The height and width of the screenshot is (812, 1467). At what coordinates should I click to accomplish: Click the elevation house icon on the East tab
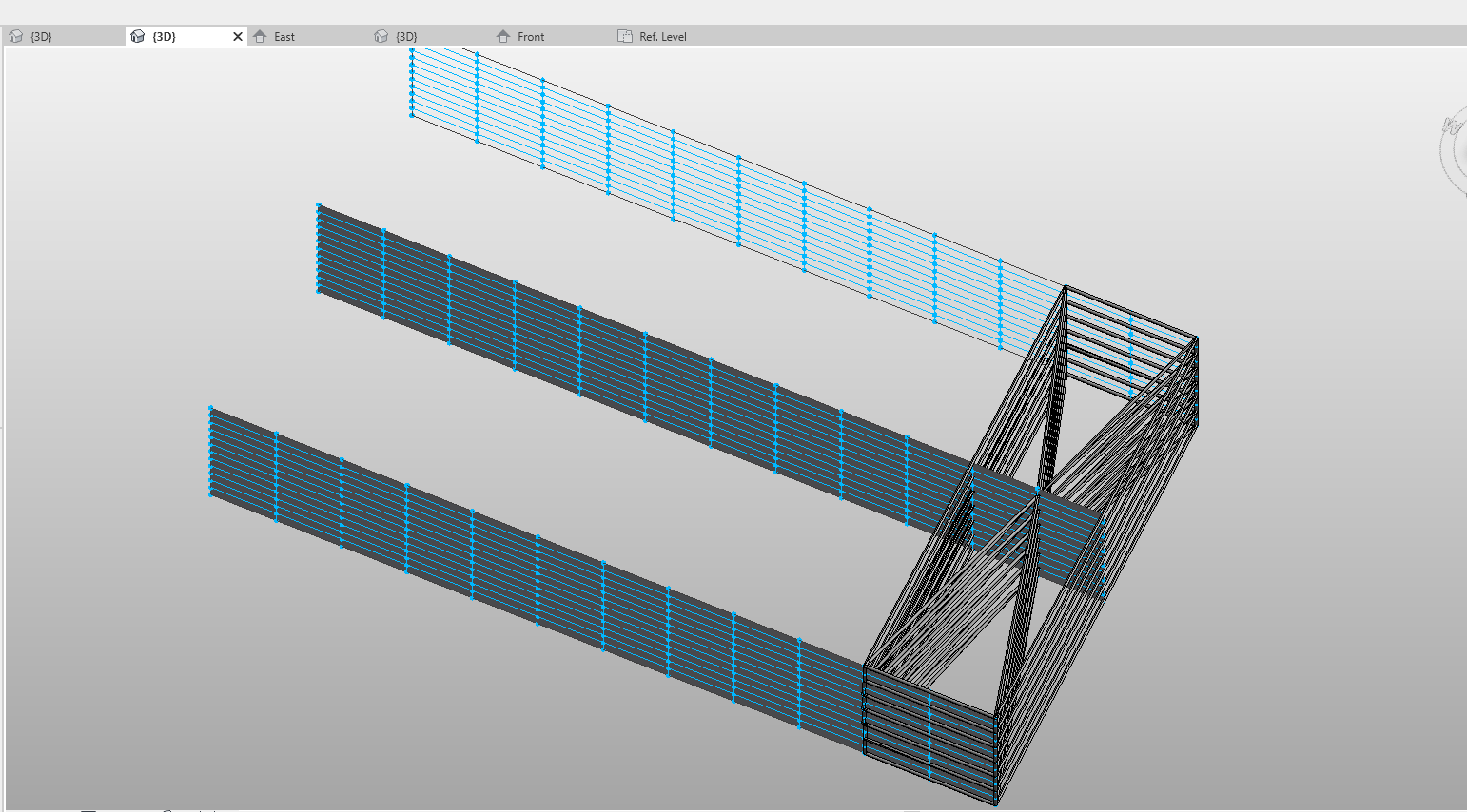[x=260, y=36]
